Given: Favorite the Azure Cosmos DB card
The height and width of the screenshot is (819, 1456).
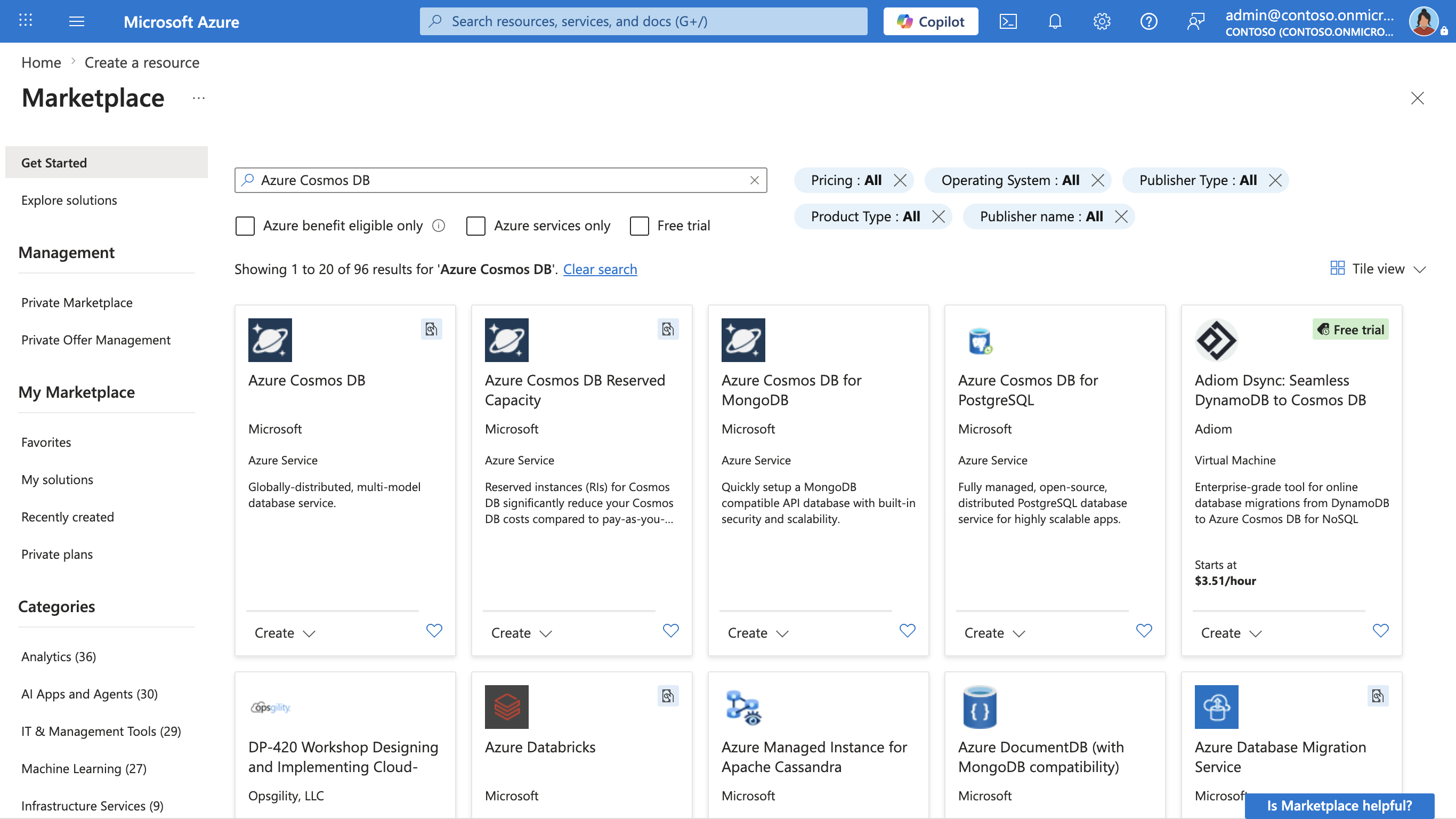Looking at the screenshot, I should coord(434,631).
